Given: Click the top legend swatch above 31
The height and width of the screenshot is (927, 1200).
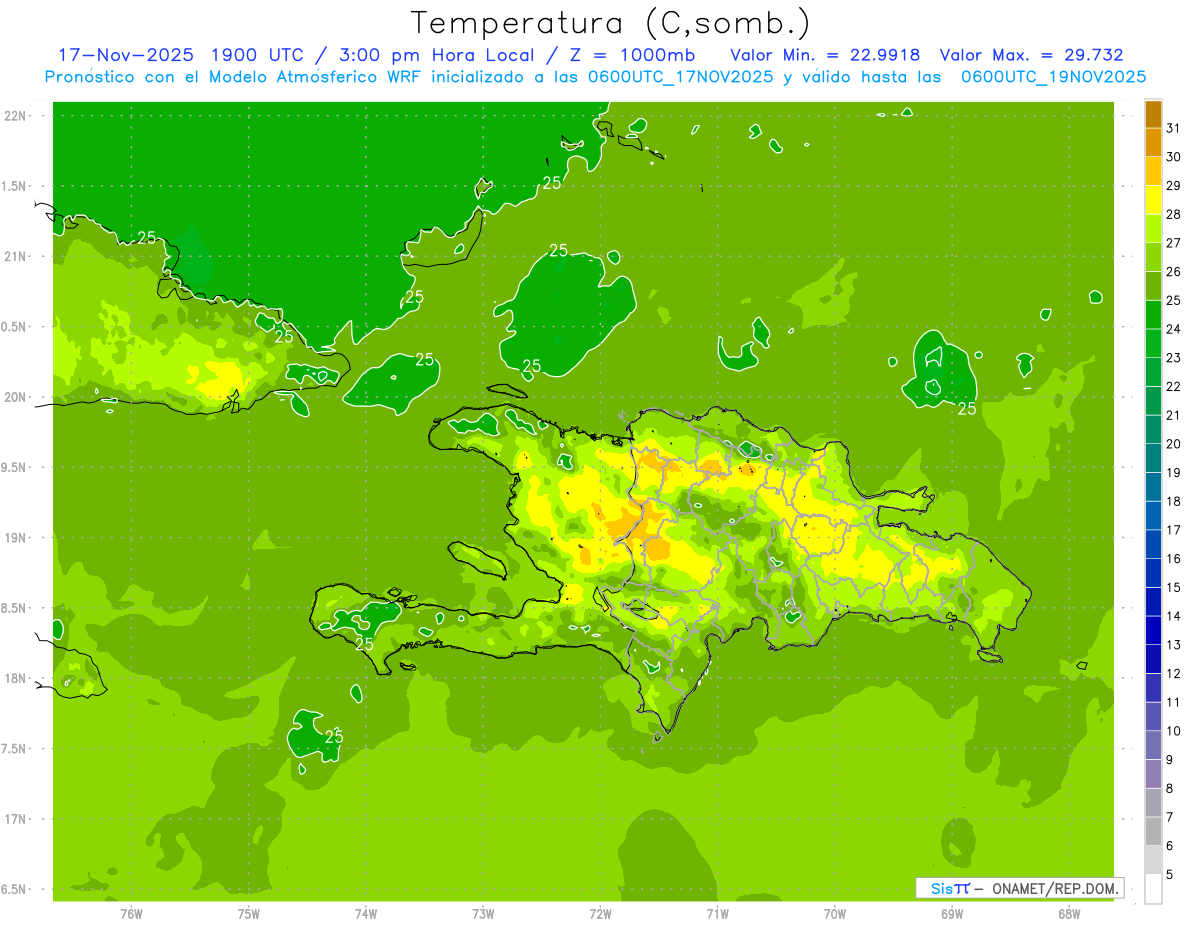Looking at the screenshot, I should tap(1153, 114).
